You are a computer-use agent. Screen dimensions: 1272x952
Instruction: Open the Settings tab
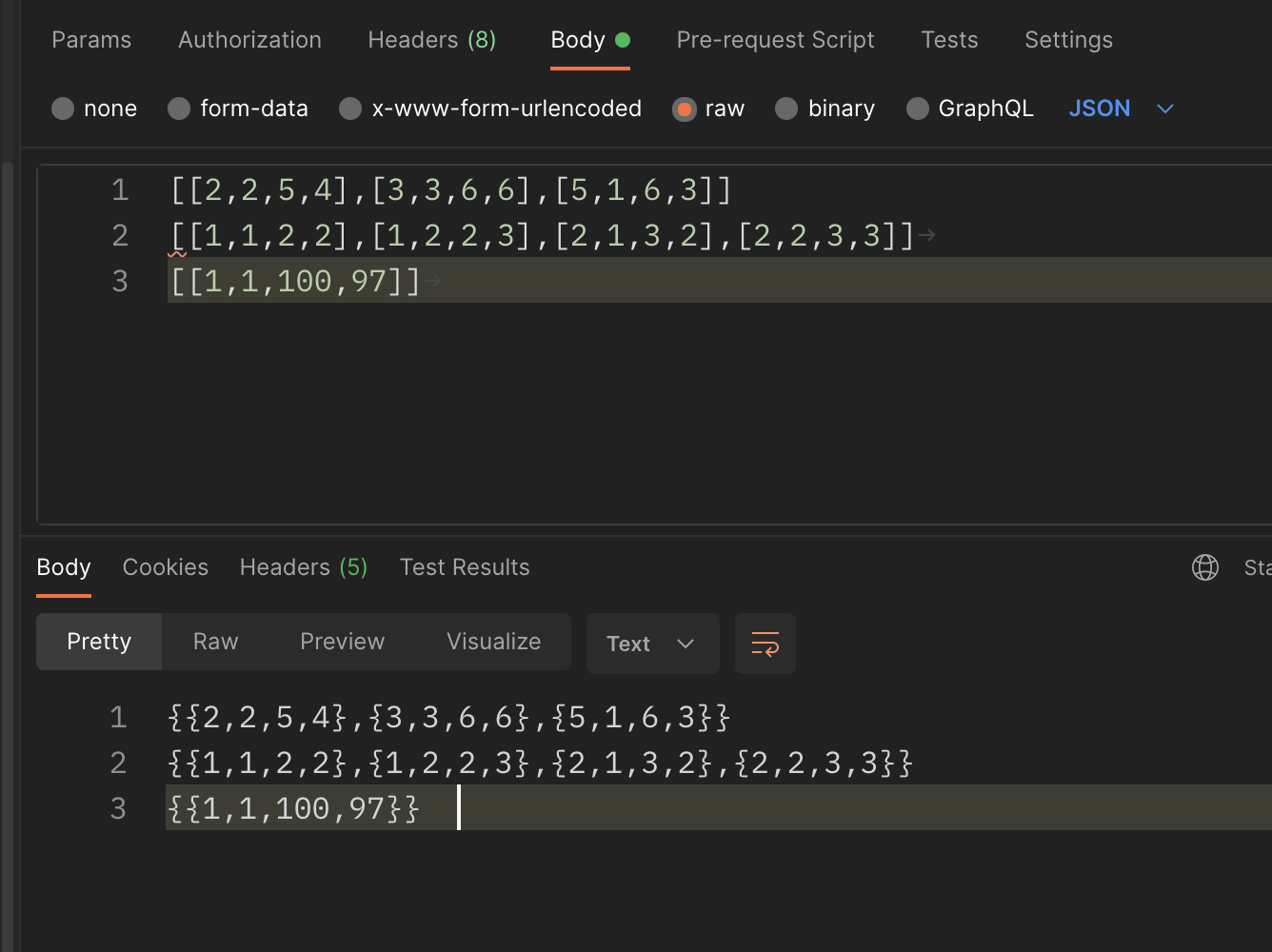point(1068,40)
